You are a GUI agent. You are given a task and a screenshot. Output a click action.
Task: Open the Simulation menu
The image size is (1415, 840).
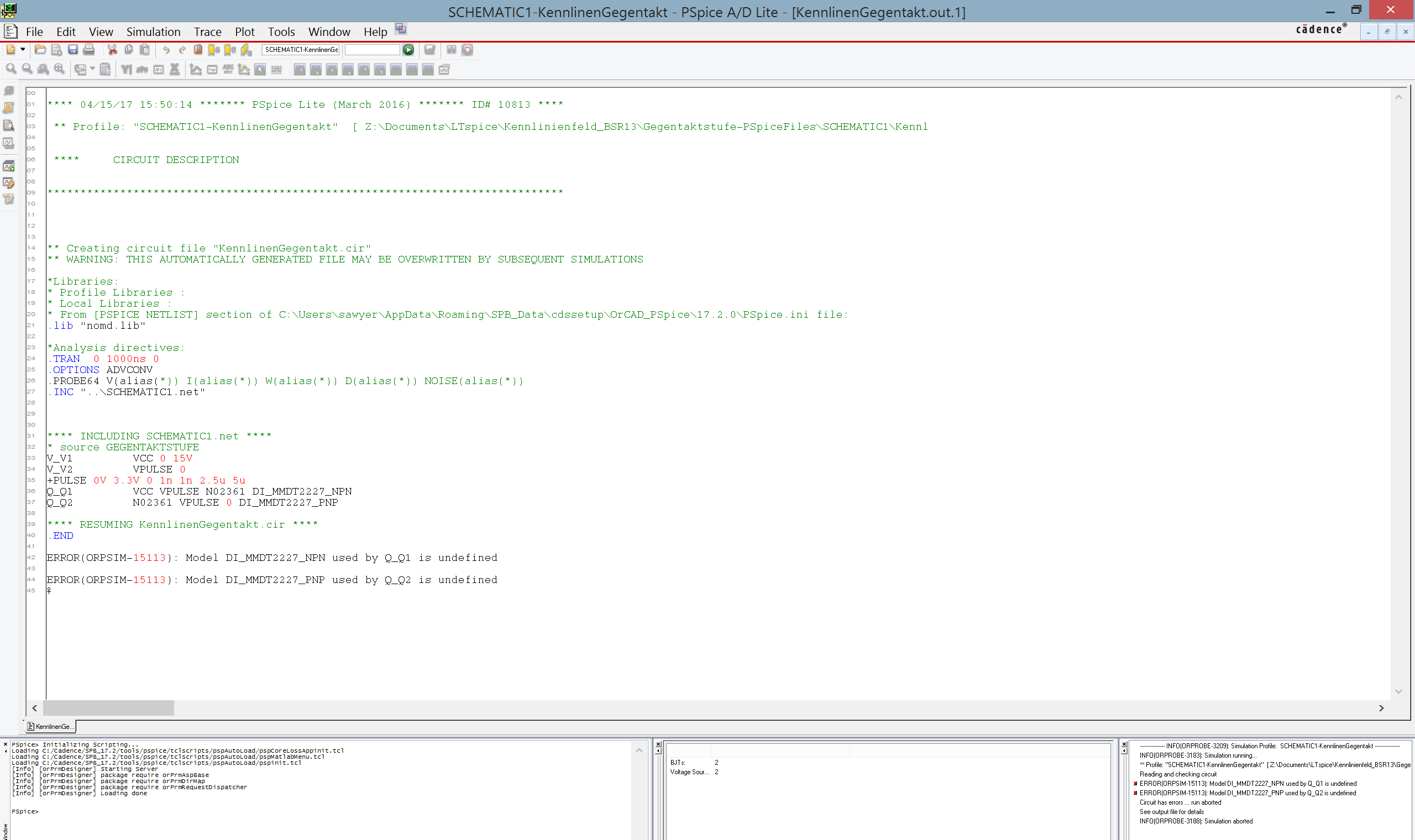coord(154,32)
